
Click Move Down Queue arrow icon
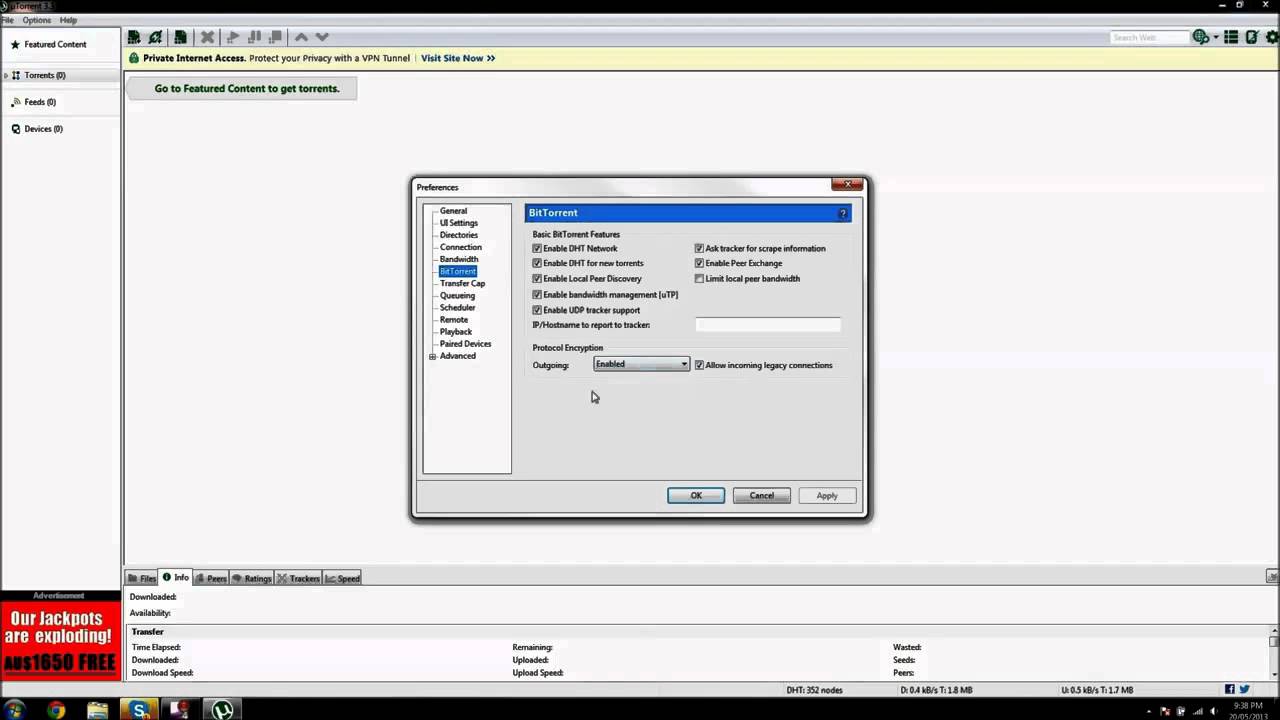(x=322, y=37)
